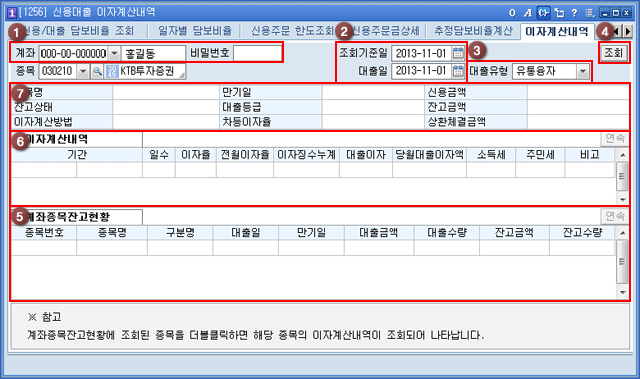640x379 pixels.
Task: Open the calendar picker for 조회기준일
Action: [x=458, y=53]
